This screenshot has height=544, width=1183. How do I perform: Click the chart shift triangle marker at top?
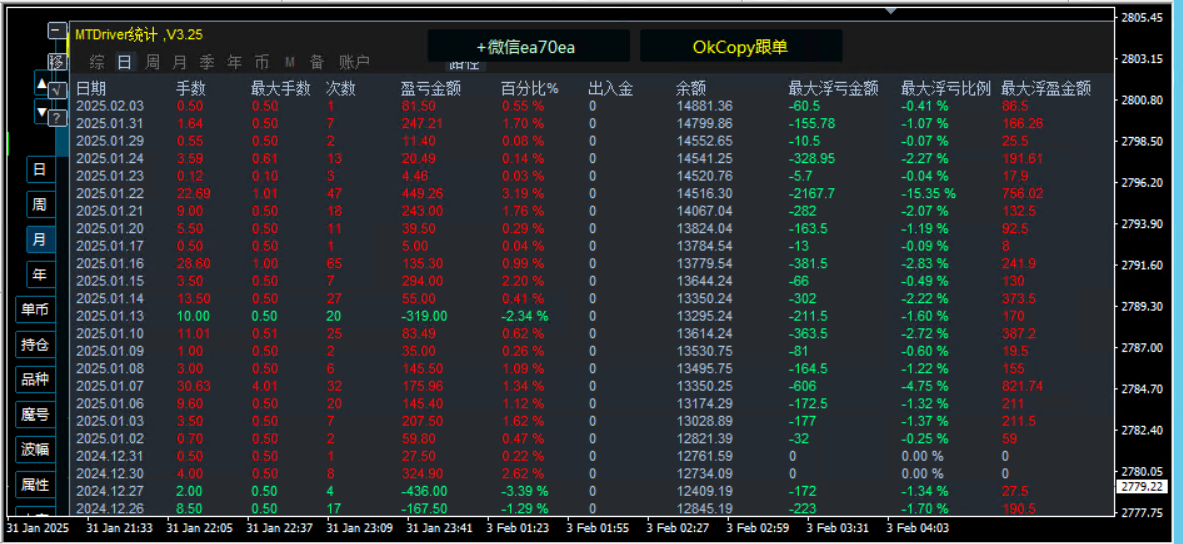click(x=891, y=11)
